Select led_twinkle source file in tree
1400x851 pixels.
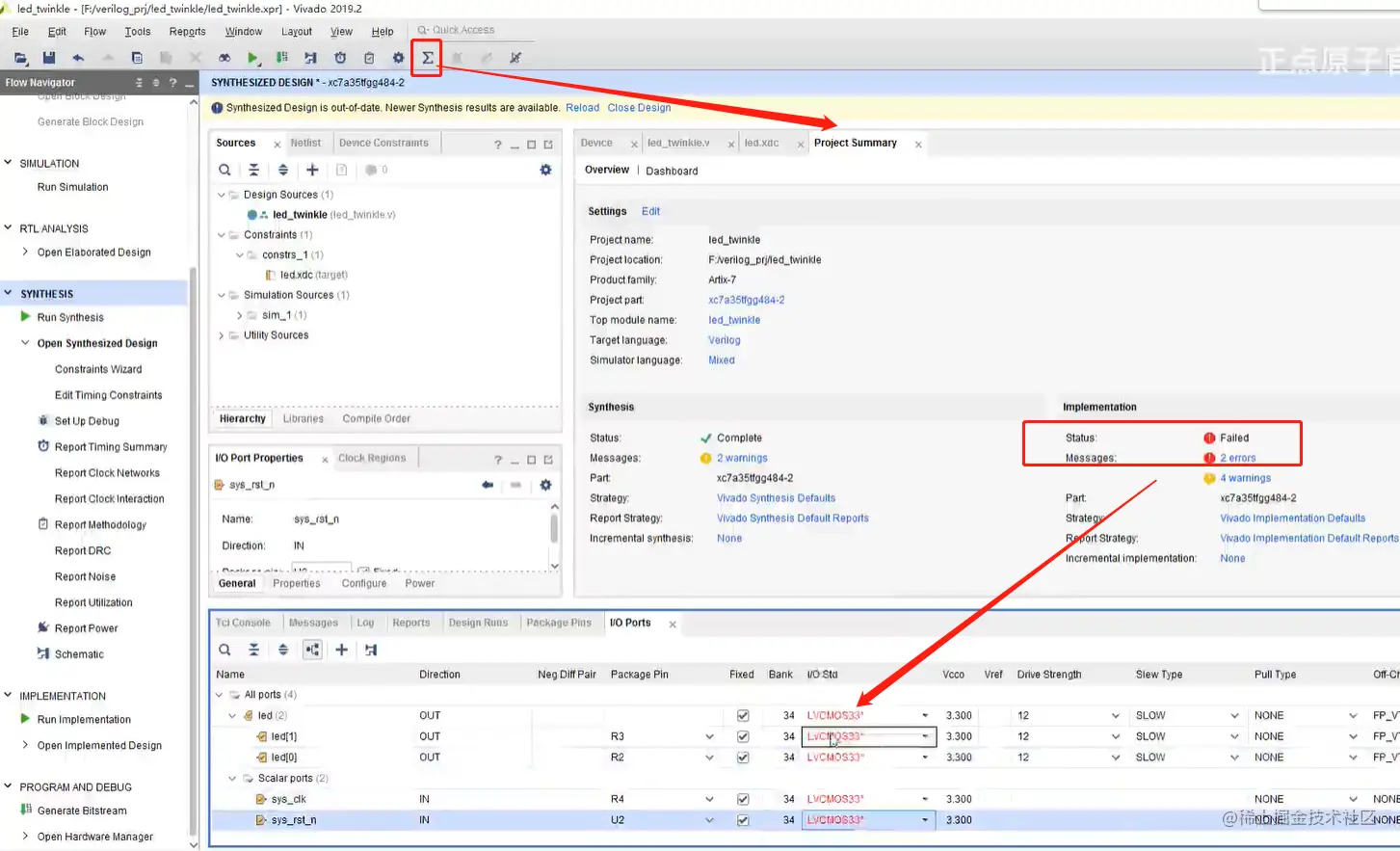333,215
